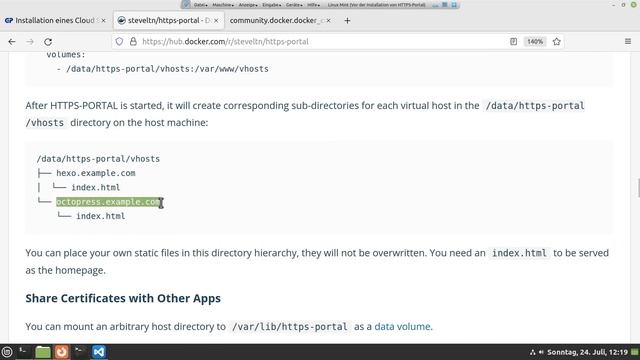Click the Firefox icon in the taskbar
The height and width of the screenshot is (360, 640).
pos(62,352)
